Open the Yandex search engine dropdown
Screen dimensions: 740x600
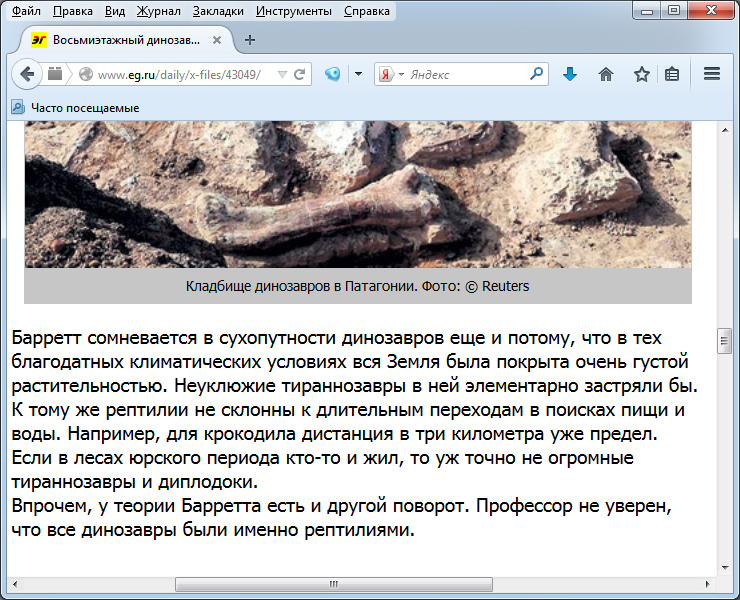(x=389, y=74)
